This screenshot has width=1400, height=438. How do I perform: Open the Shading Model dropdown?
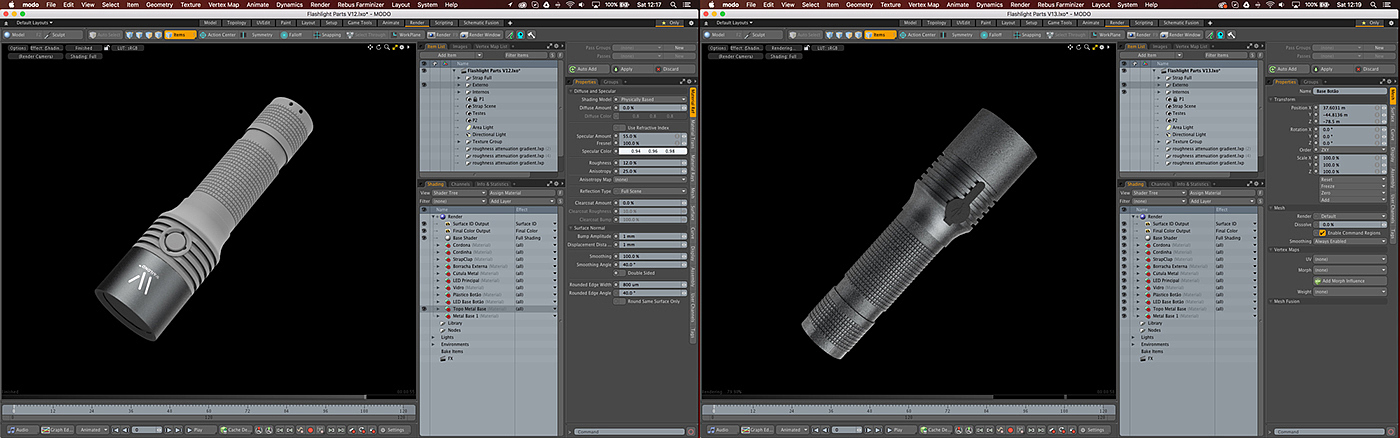tap(650, 99)
